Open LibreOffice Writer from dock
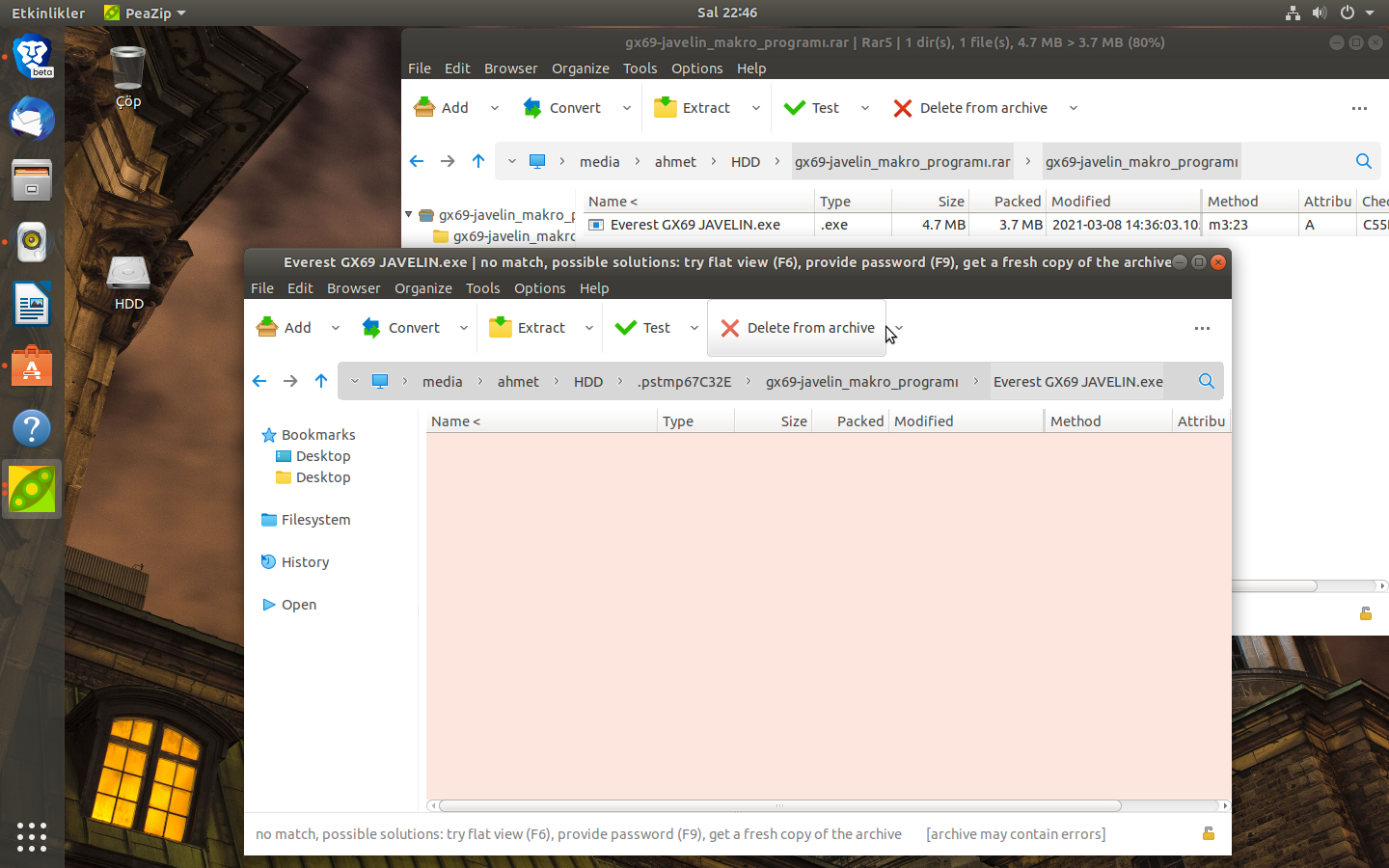The width and height of the screenshot is (1389, 868). pos(32,305)
